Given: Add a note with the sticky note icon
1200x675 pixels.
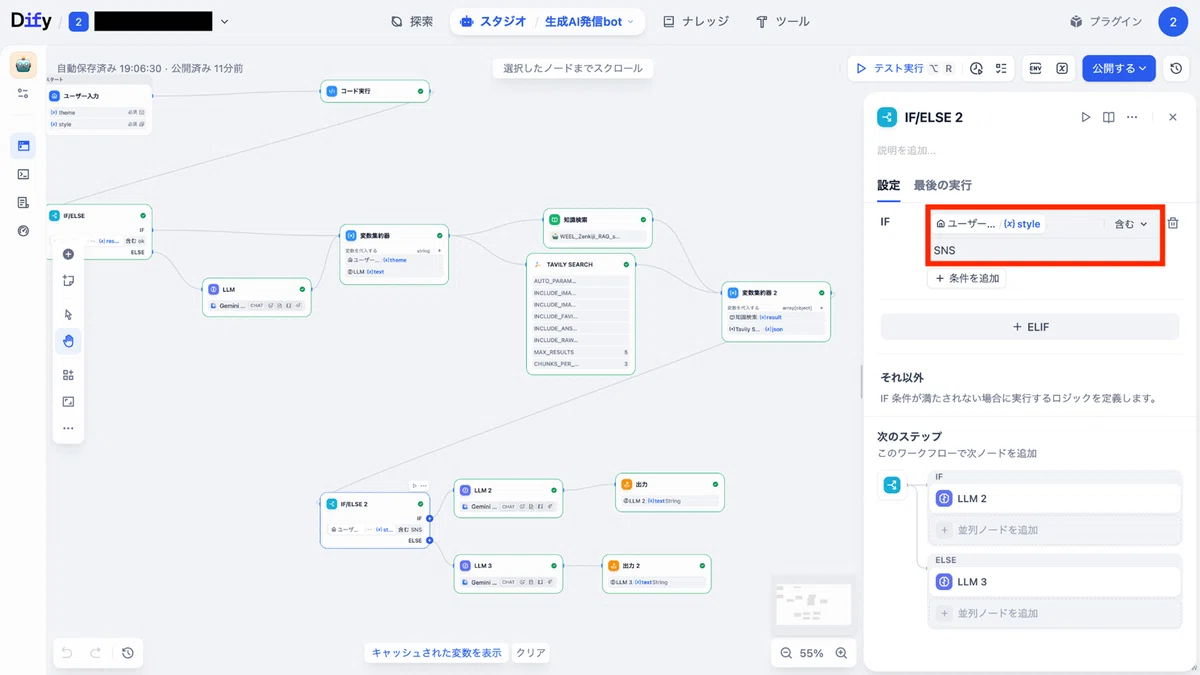Looking at the screenshot, I should coord(68,281).
